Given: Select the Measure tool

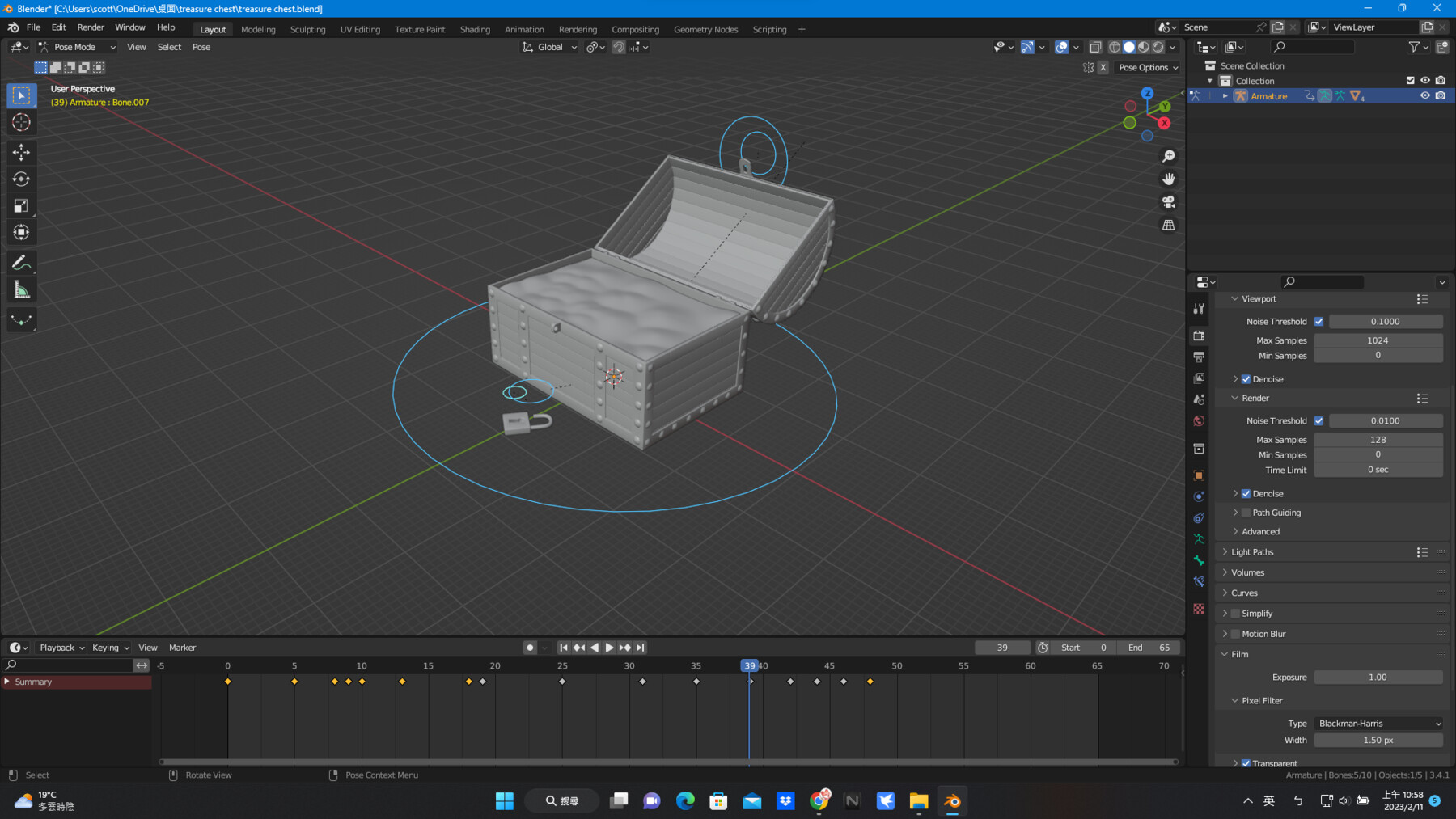Looking at the screenshot, I should 21,288.
